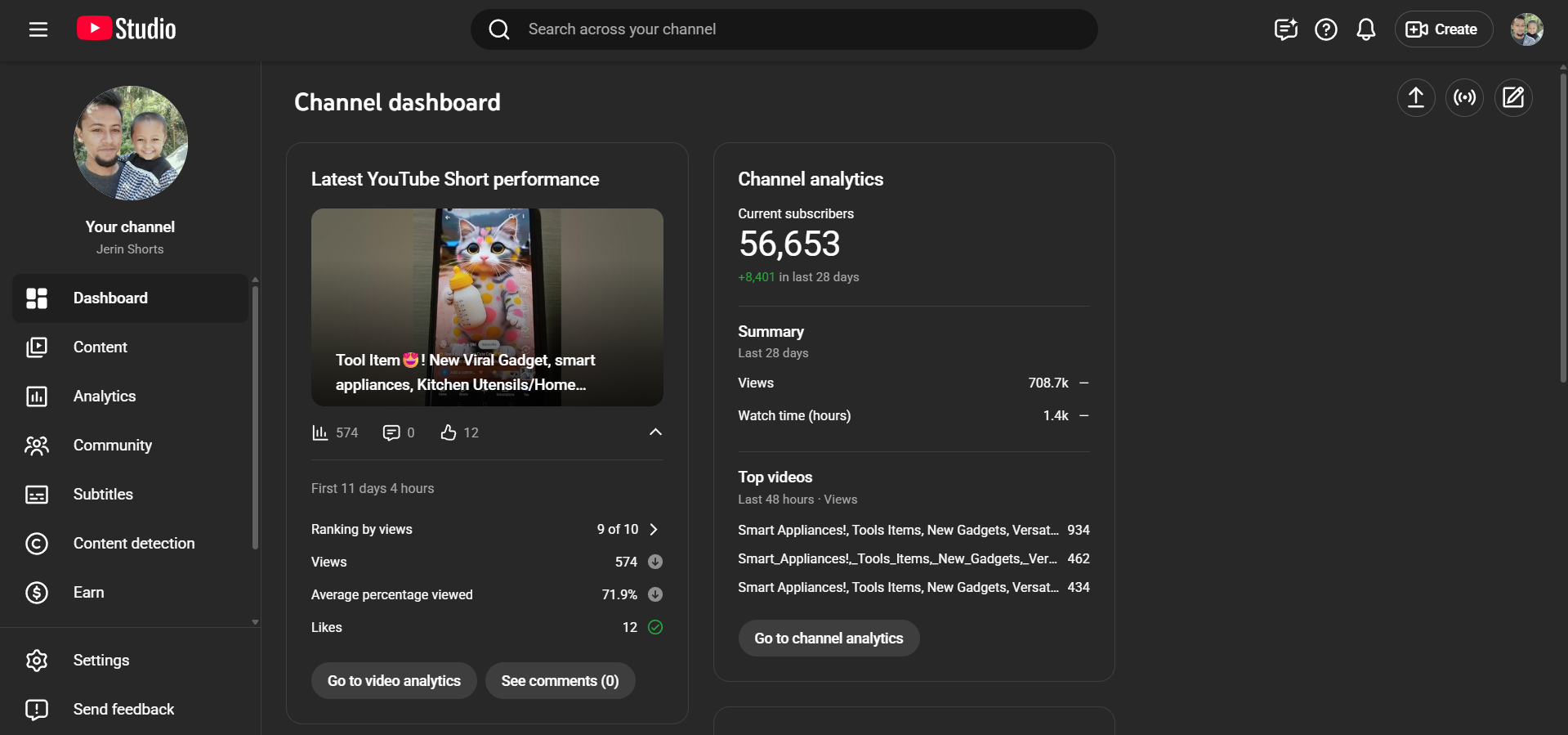Open account avatar in top right
This screenshot has width=1568, height=735.
pyautogui.click(x=1526, y=29)
